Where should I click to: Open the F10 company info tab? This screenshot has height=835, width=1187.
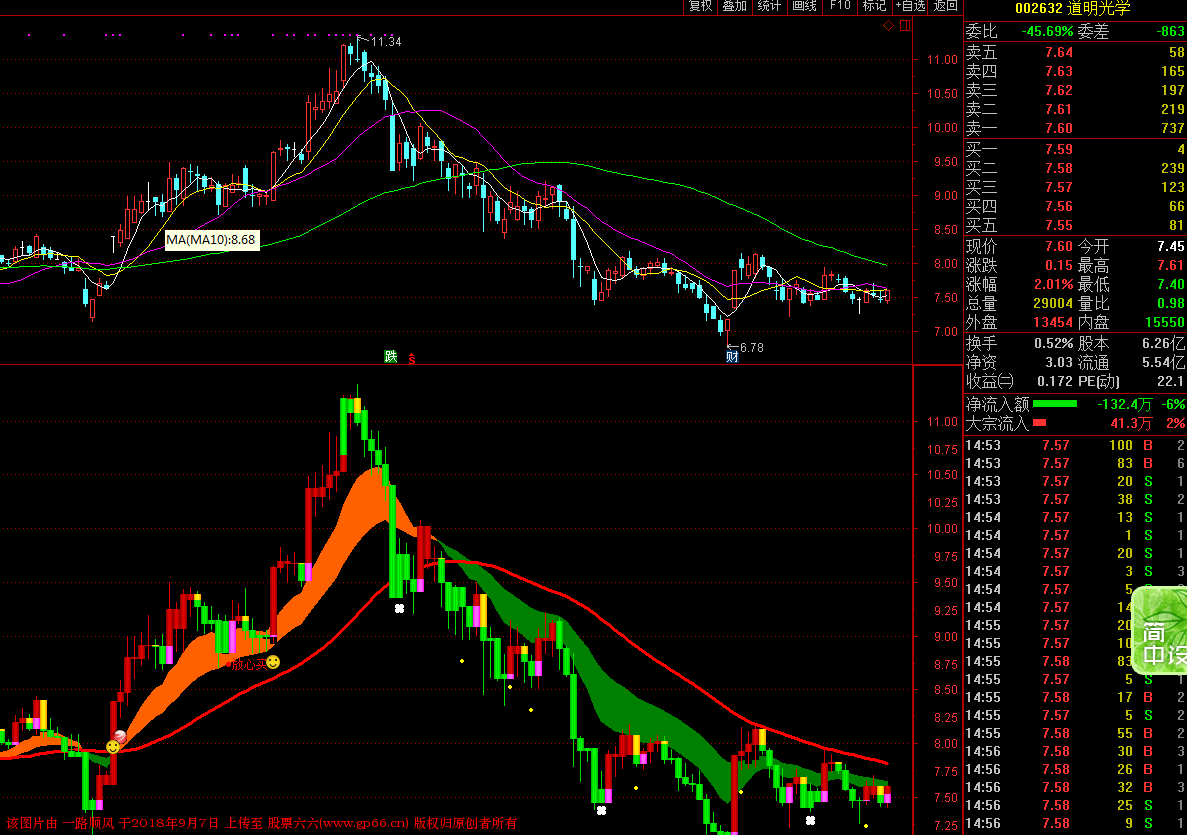coord(840,6)
